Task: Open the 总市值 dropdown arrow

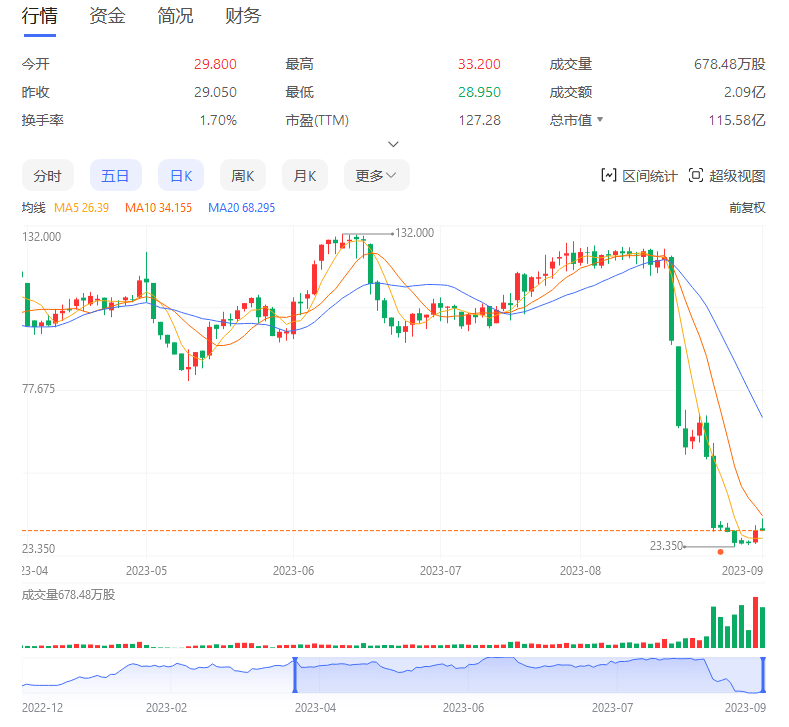Action: [601, 120]
